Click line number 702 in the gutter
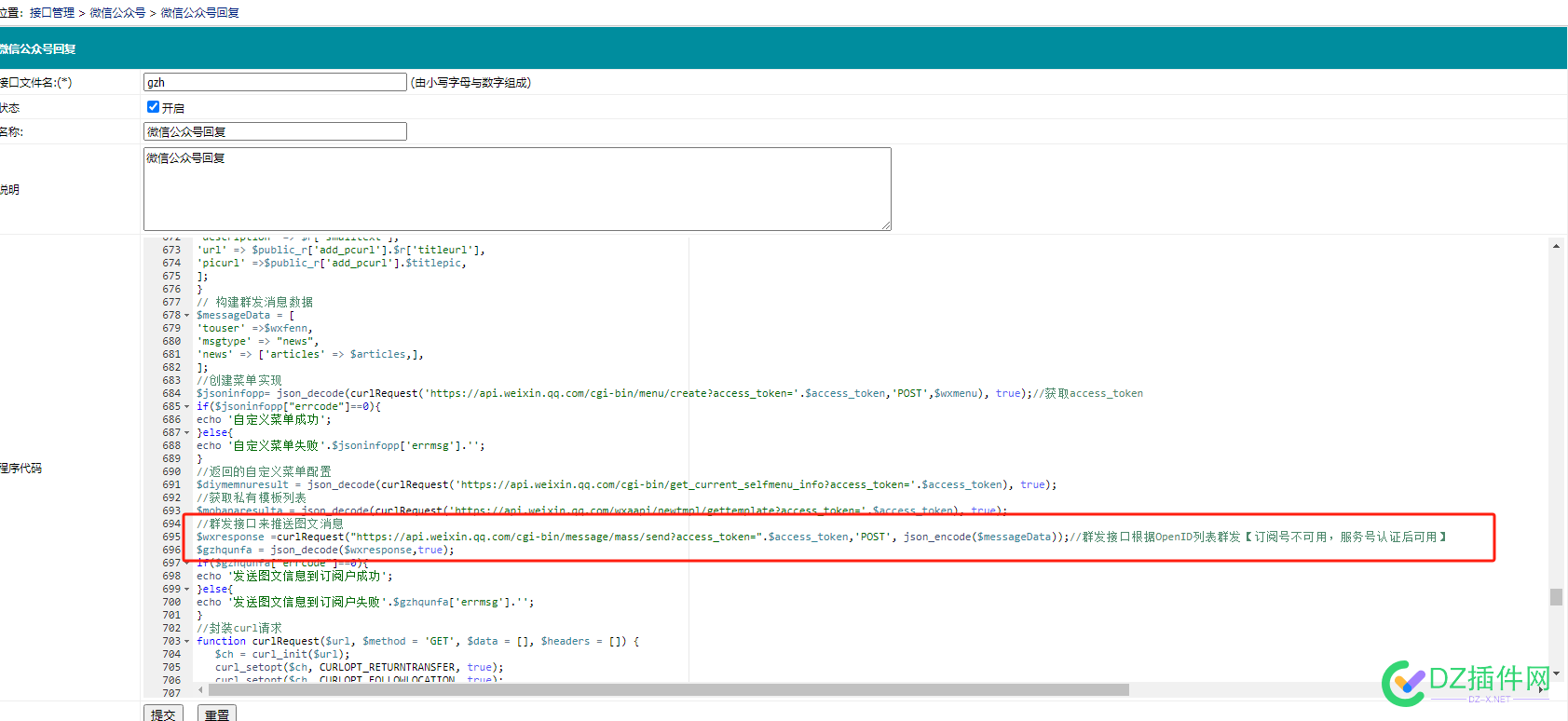 click(171, 628)
